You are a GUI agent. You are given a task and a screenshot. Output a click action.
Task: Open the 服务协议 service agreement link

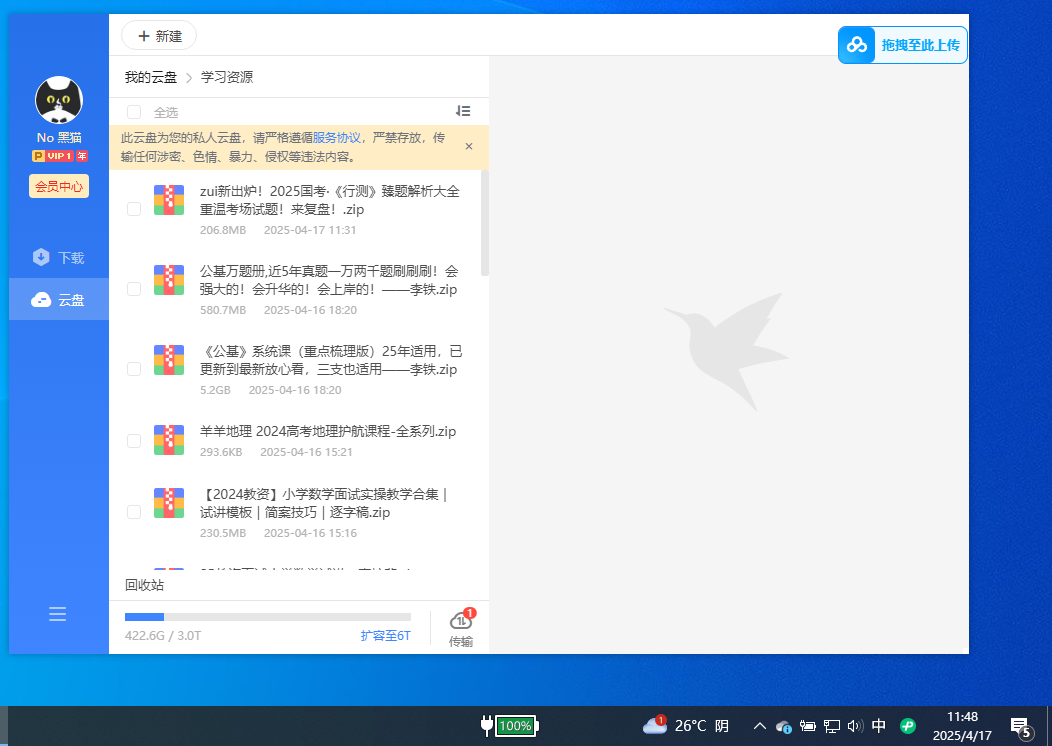point(337,138)
